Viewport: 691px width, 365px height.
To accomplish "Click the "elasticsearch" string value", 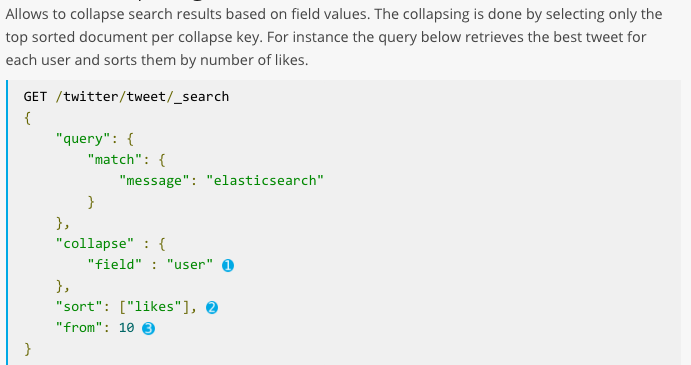I will point(265,180).
